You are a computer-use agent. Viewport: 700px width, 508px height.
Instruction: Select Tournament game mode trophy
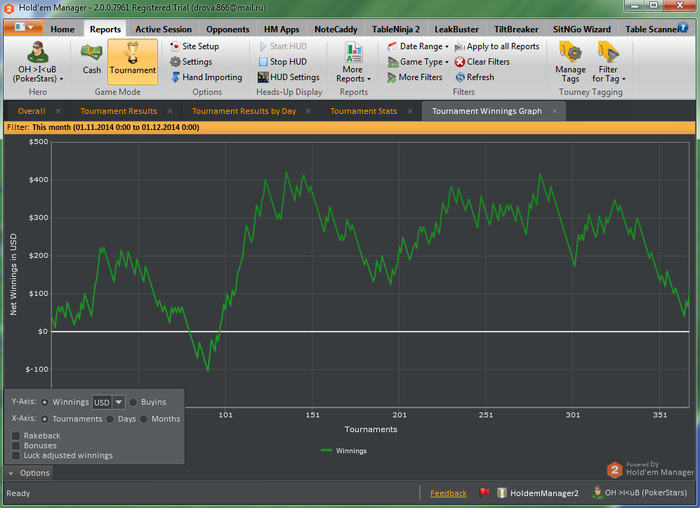click(133, 61)
